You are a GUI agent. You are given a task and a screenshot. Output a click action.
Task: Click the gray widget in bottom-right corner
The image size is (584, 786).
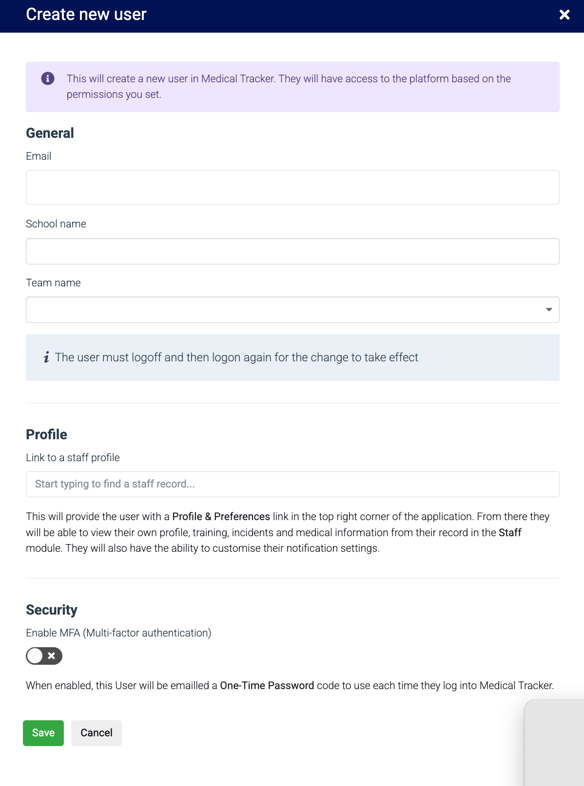point(554,743)
